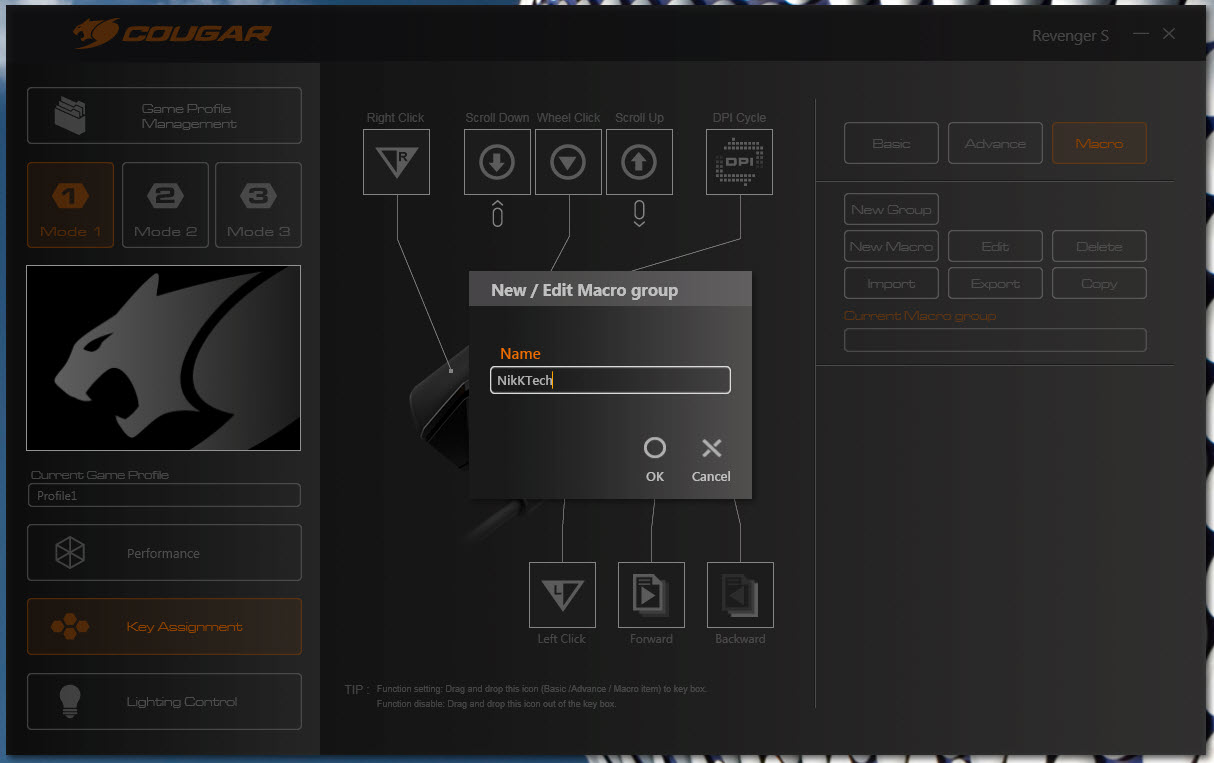The width and height of the screenshot is (1214, 763).
Task: Open the Performance section
Action: pyautogui.click(x=164, y=553)
